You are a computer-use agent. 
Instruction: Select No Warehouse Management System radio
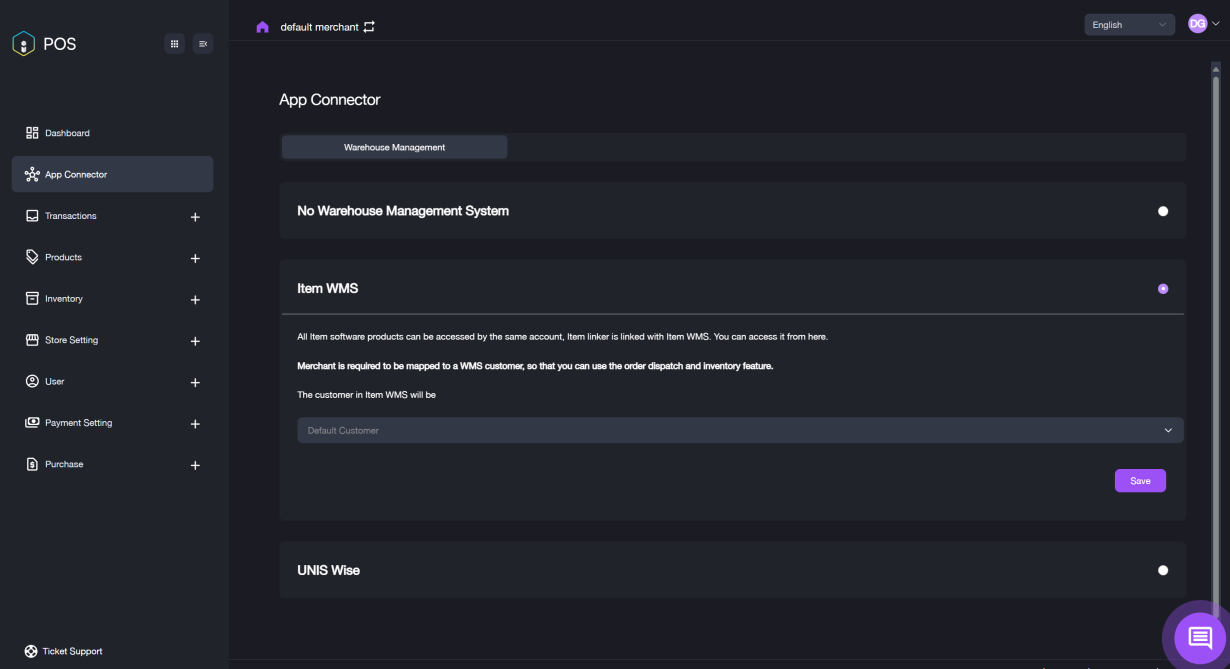click(1162, 211)
